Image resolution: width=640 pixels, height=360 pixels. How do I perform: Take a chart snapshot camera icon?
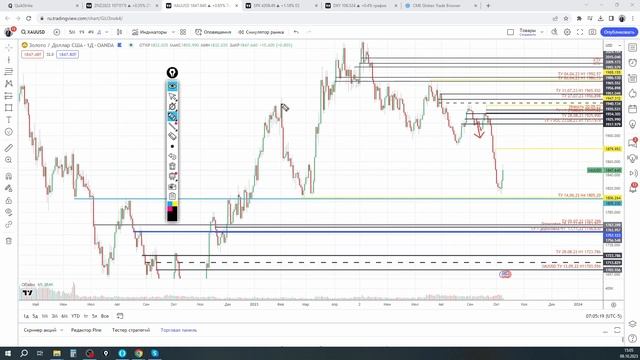click(592, 32)
